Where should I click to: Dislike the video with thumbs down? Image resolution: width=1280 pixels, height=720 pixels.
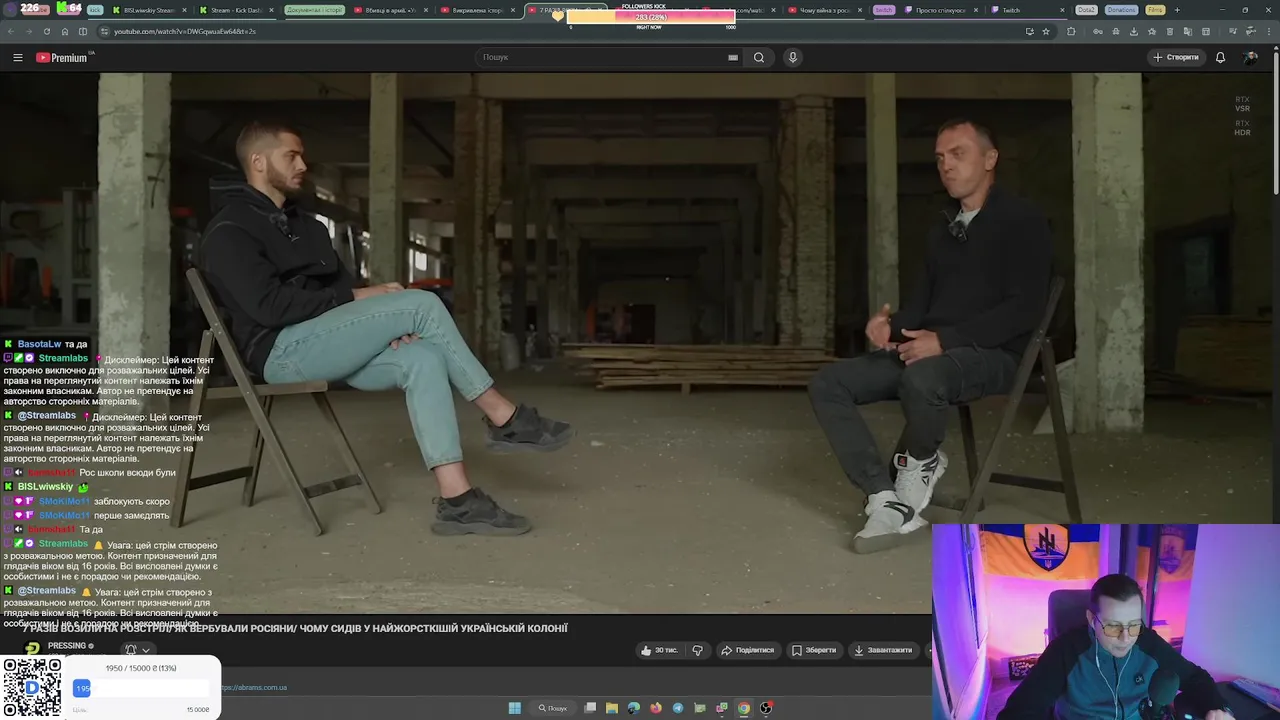click(x=697, y=650)
